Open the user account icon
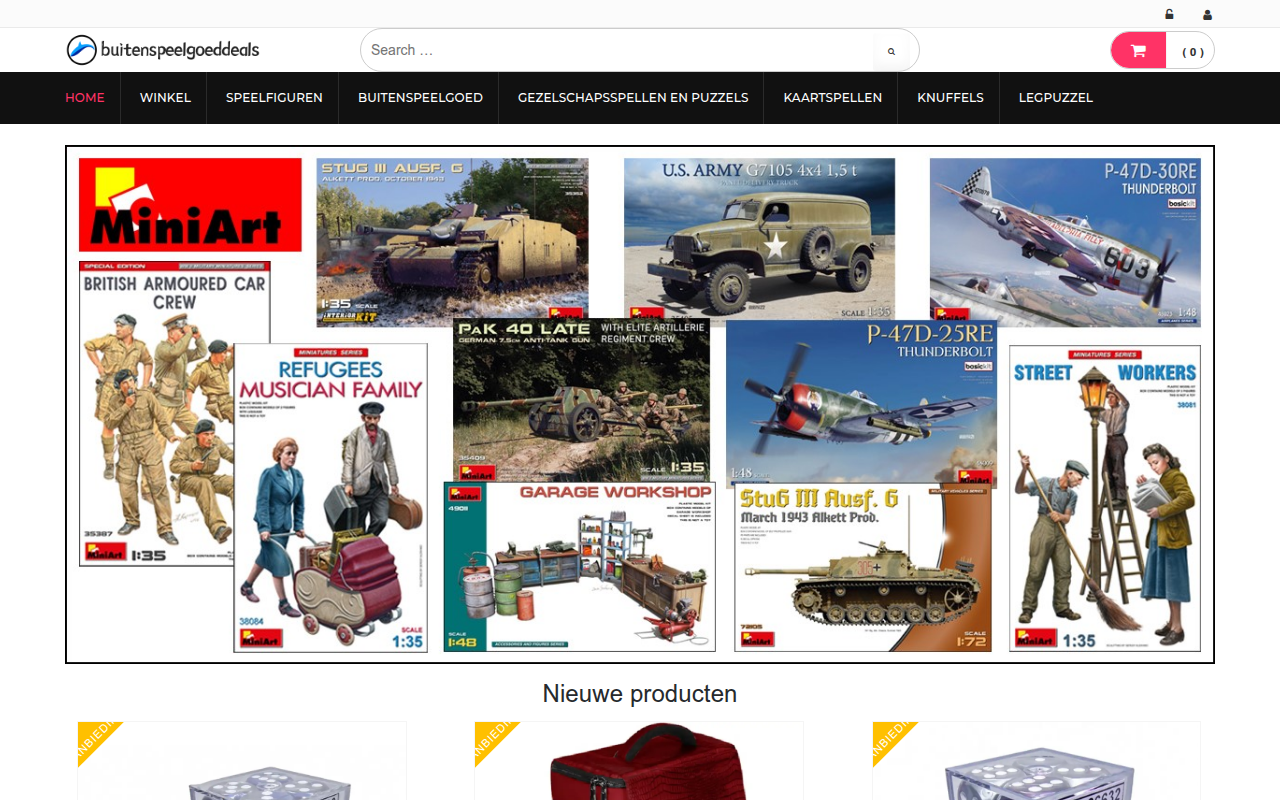The height and width of the screenshot is (800, 1280). (1208, 14)
